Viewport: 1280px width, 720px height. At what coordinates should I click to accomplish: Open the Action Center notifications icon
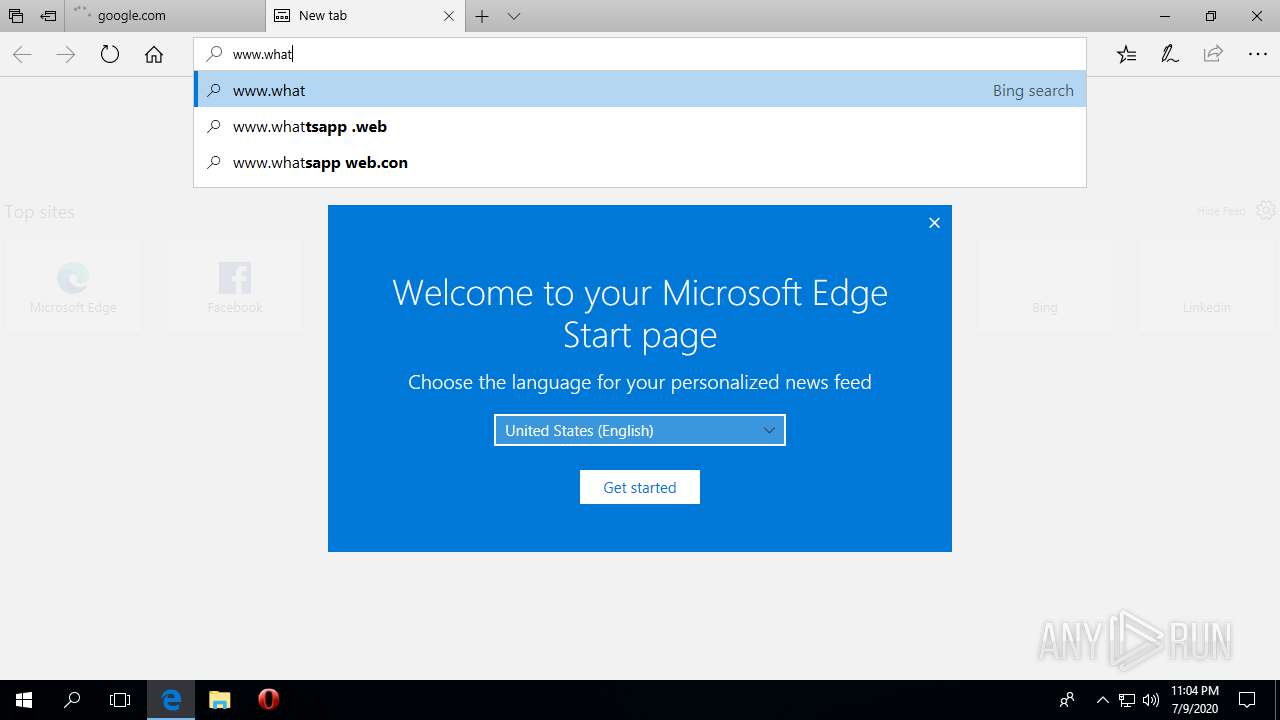coord(1247,700)
